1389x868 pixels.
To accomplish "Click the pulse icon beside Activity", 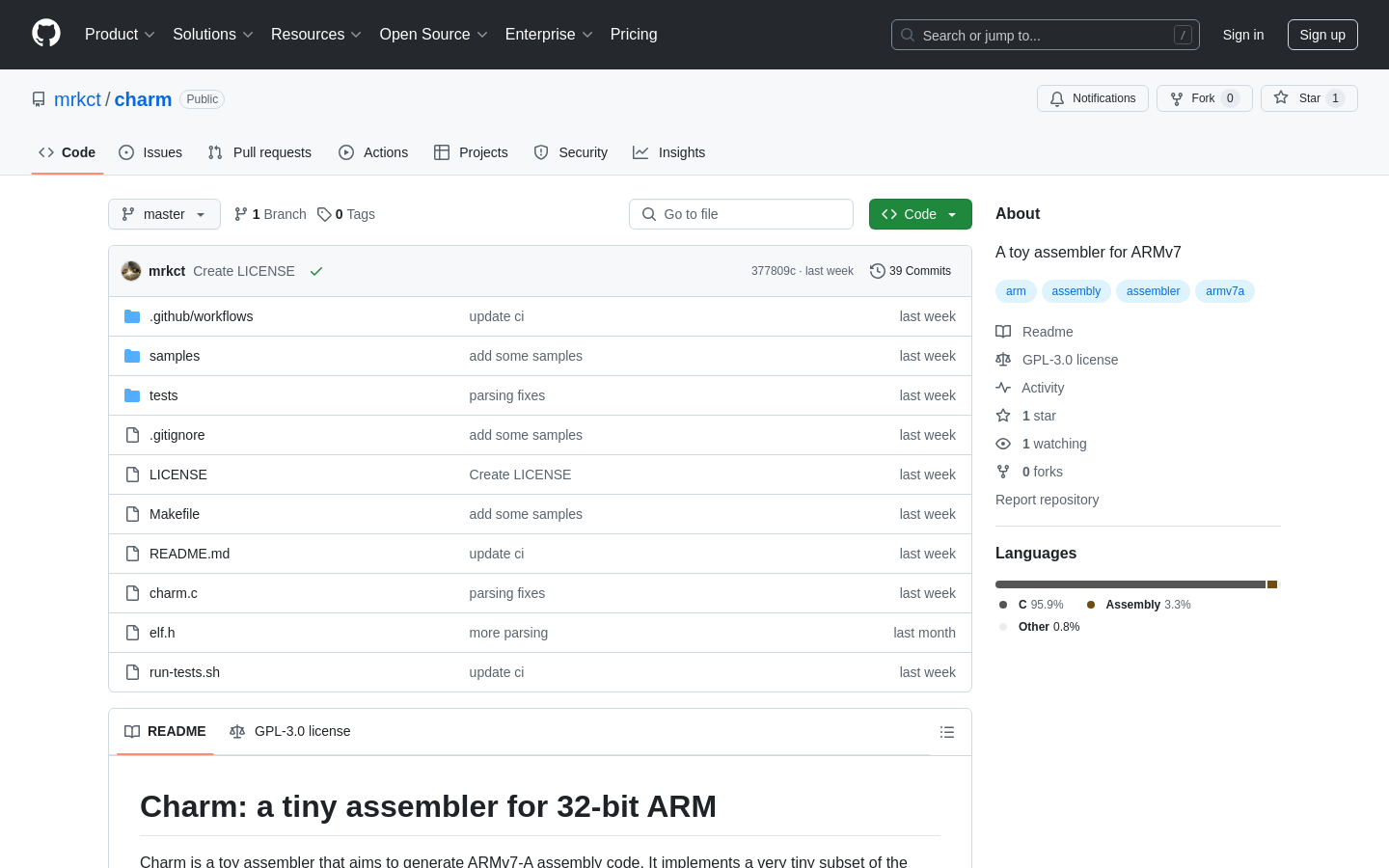I will pyautogui.click(x=1003, y=388).
